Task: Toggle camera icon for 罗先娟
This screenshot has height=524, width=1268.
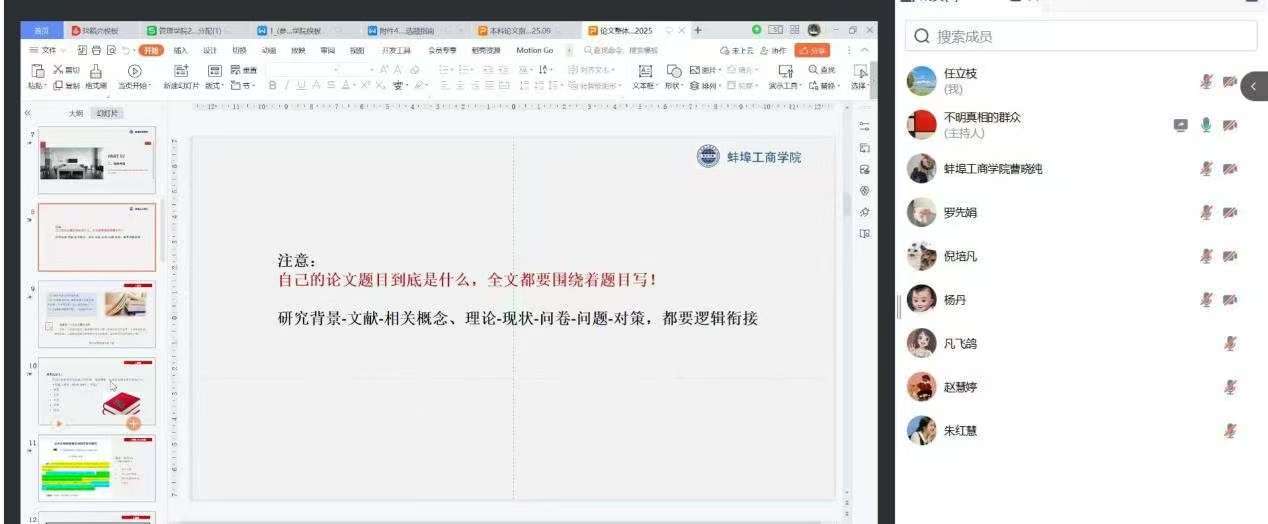Action: coord(1230,212)
